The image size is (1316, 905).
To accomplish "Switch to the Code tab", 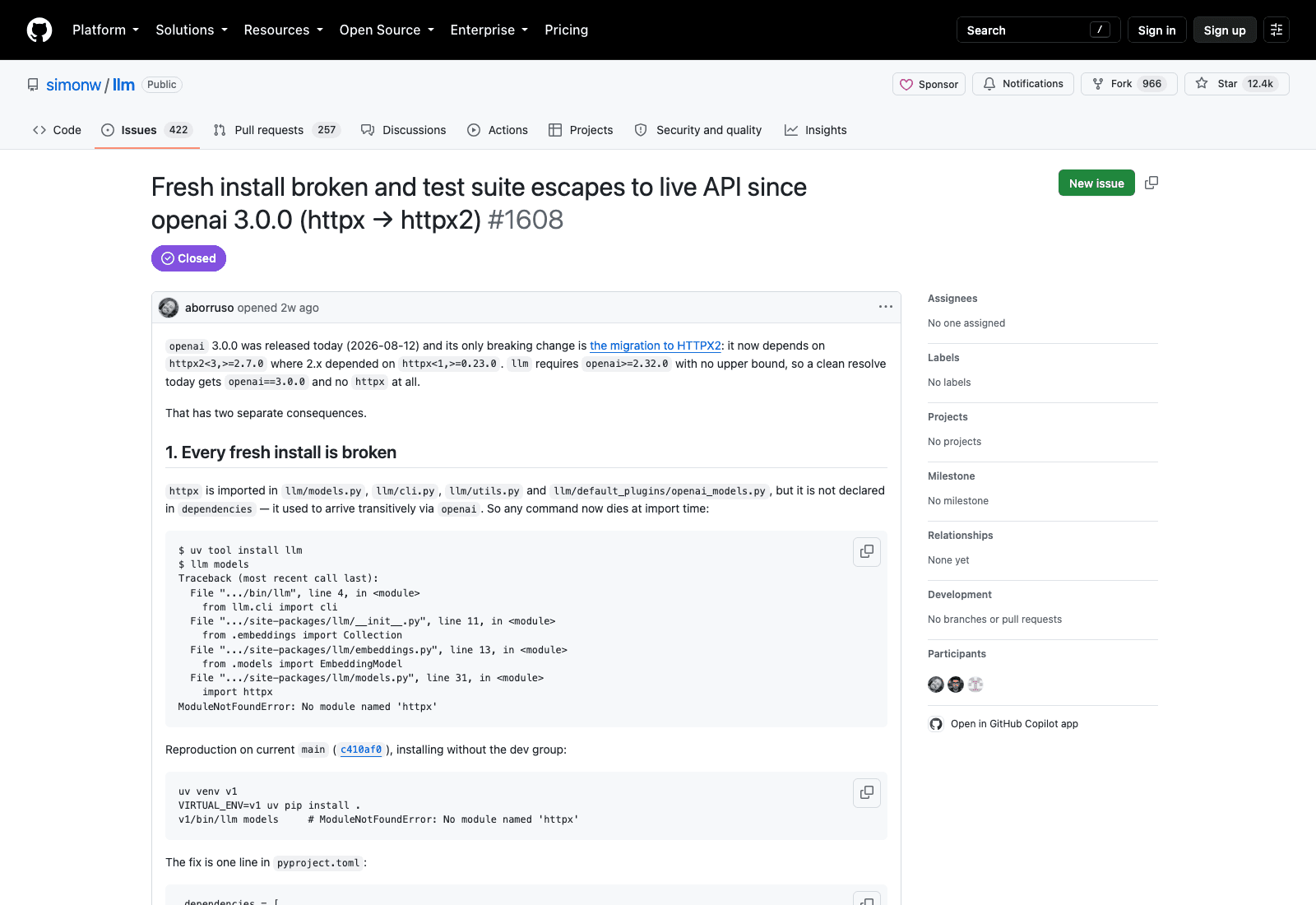I will 57,130.
